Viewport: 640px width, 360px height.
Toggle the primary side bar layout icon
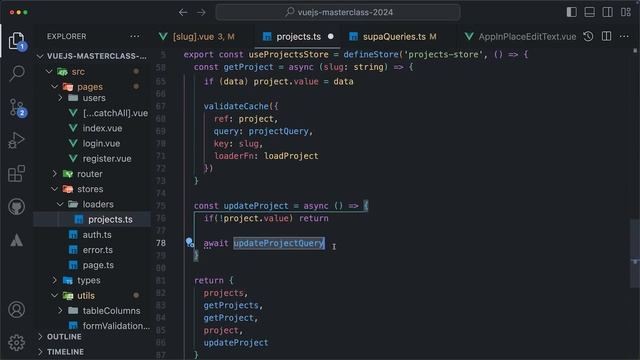(571, 12)
